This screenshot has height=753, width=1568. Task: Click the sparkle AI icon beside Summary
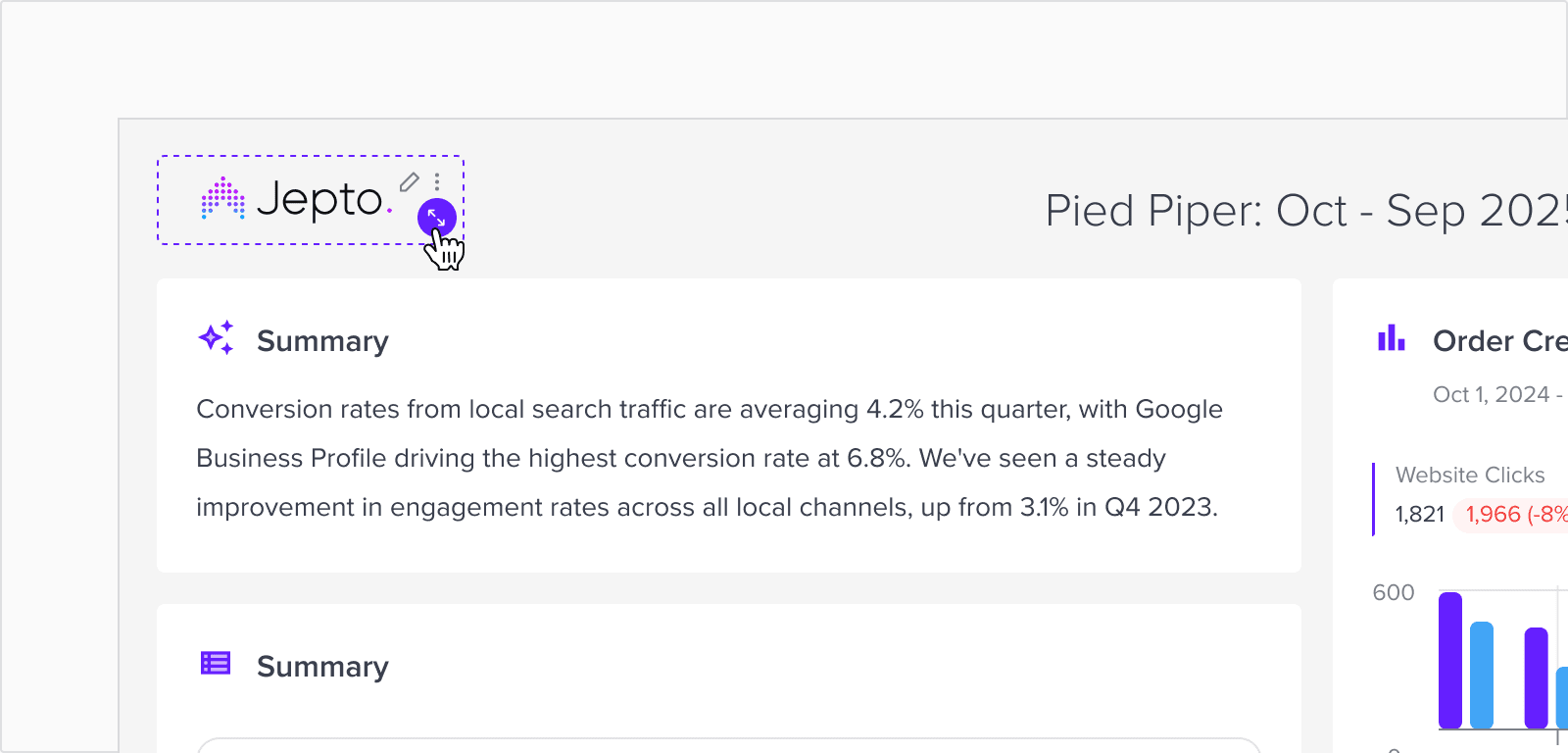(216, 337)
